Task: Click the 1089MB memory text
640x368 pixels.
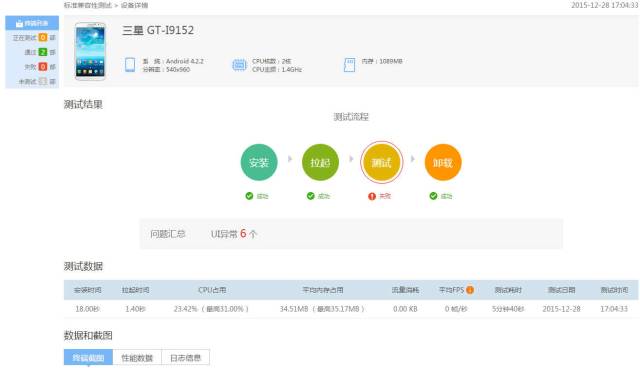Action: tap(391, 61)
